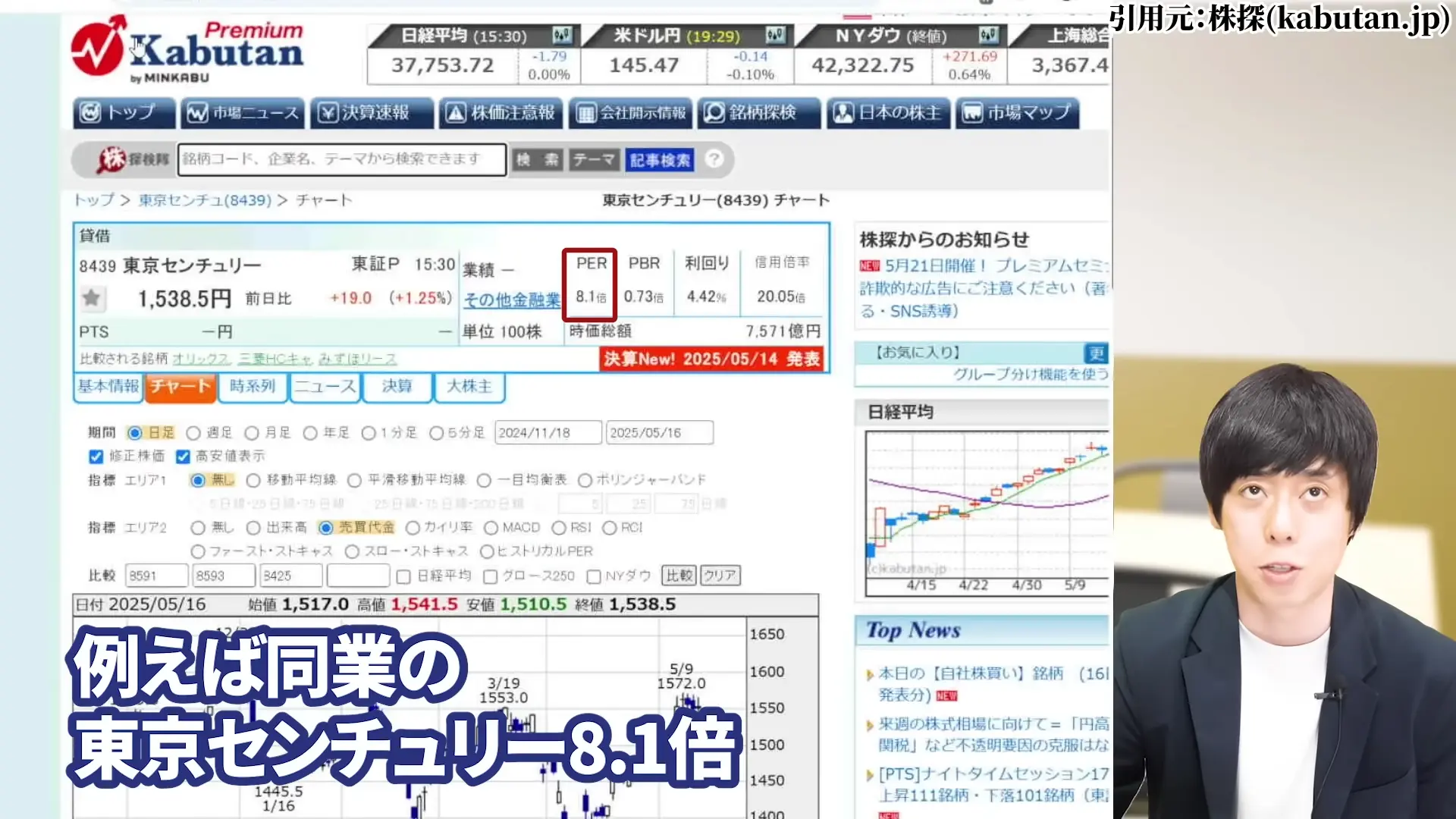
Task: Toggle the 高安値表示 checkbox
Action: (x=183, y=457)
